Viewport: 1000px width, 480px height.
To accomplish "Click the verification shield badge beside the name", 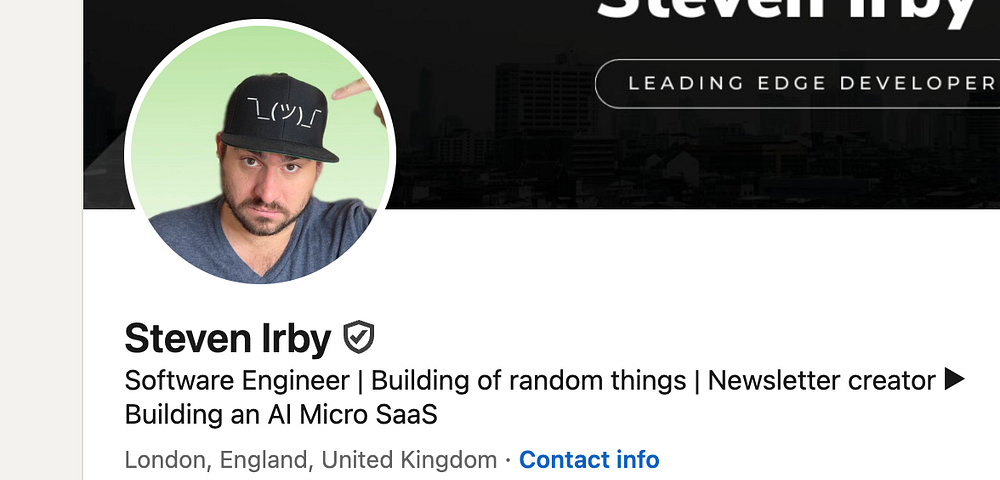I will pos(359,337).
